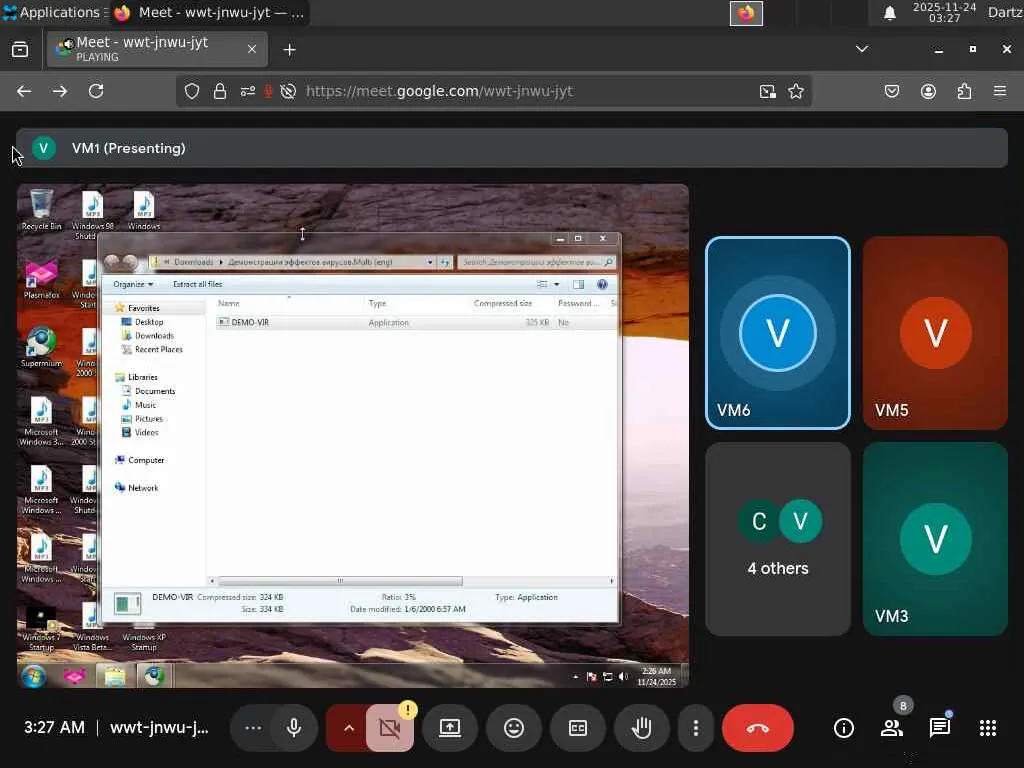
Task: Open the site permissions icon in address bar
Action: (248, 91)
